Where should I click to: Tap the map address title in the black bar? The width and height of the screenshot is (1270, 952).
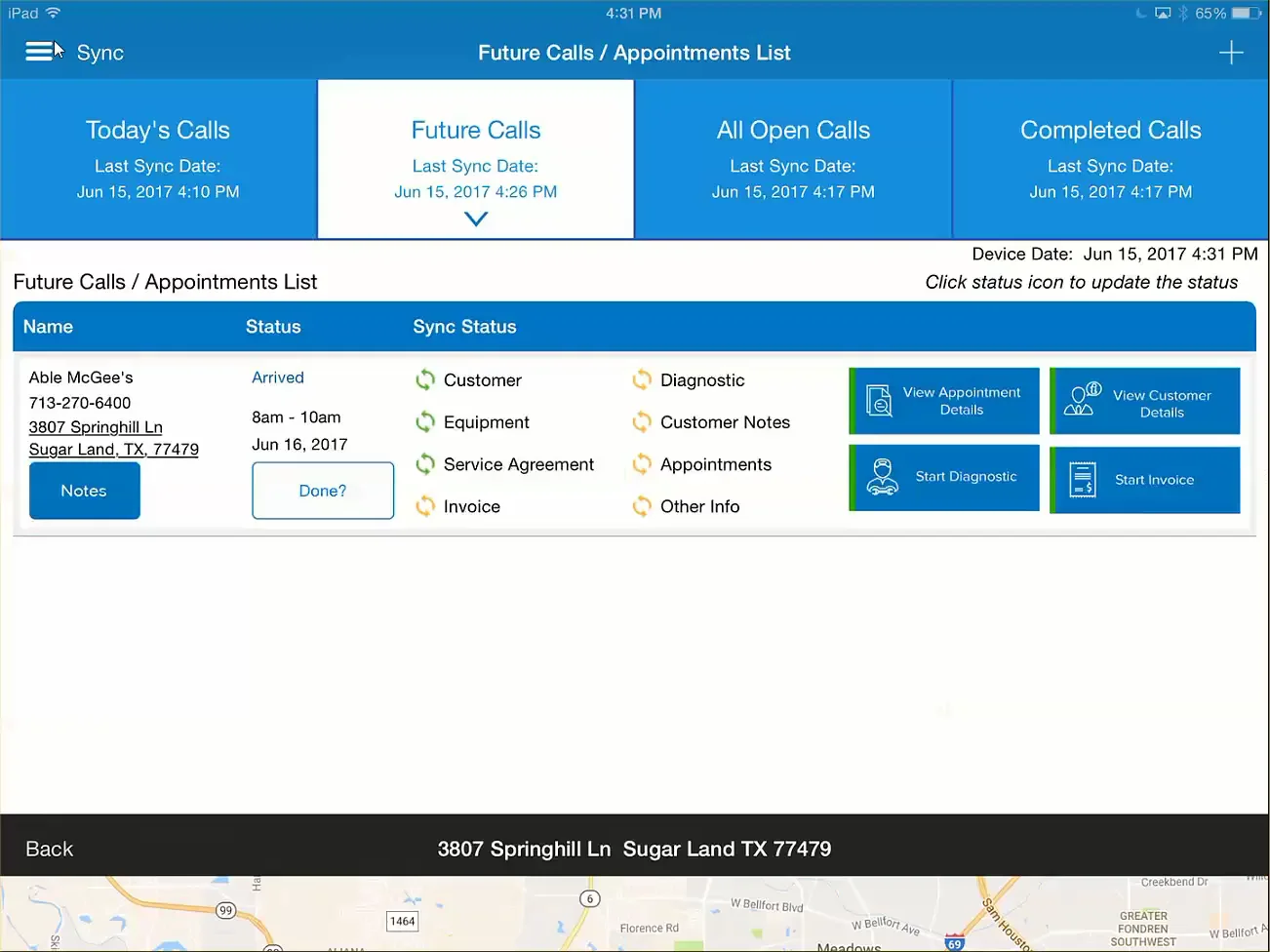coord(634,849)
